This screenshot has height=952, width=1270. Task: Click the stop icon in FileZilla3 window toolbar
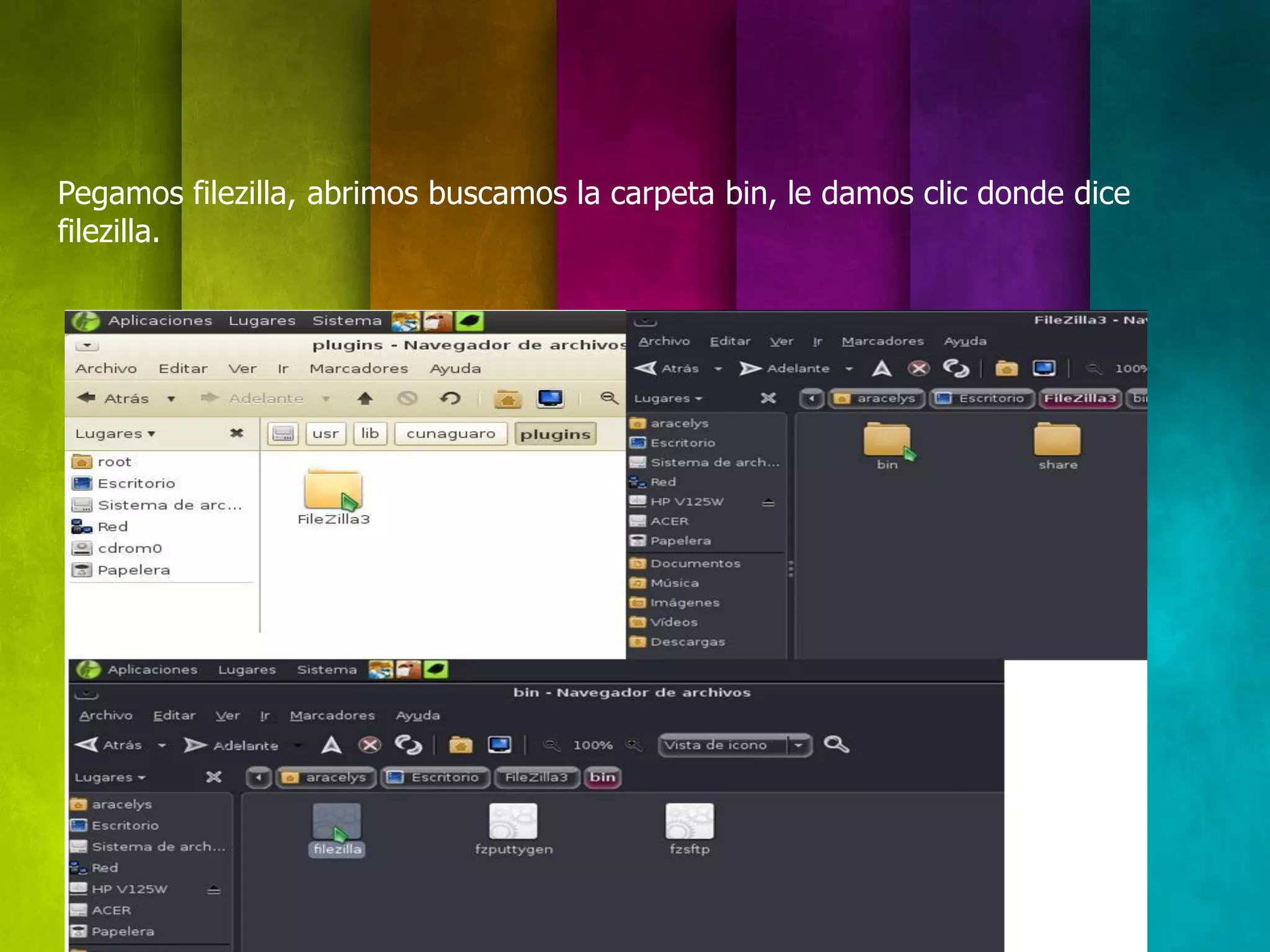pyautogui.click(x=918, y=369)
